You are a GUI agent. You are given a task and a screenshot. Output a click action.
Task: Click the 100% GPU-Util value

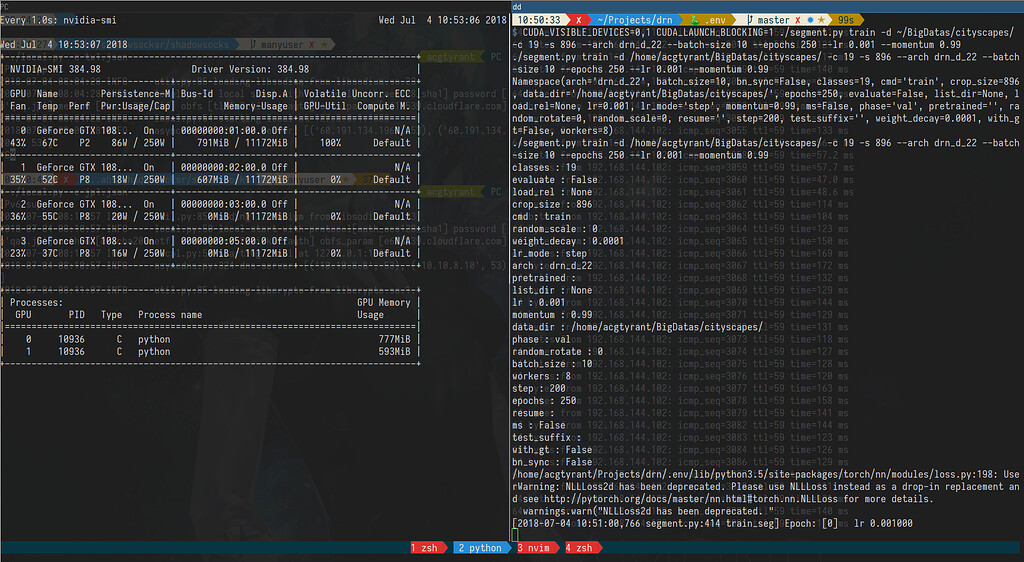(x=329, y=142)
